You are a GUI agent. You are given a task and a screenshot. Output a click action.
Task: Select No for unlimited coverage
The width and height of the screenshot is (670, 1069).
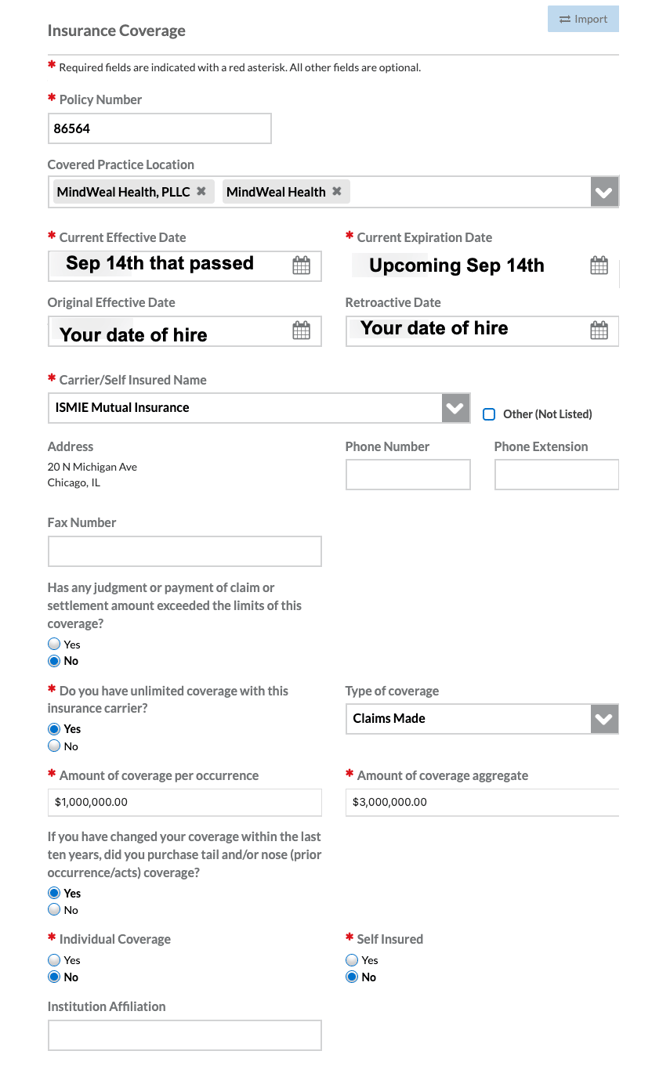[x=54, y=746]
